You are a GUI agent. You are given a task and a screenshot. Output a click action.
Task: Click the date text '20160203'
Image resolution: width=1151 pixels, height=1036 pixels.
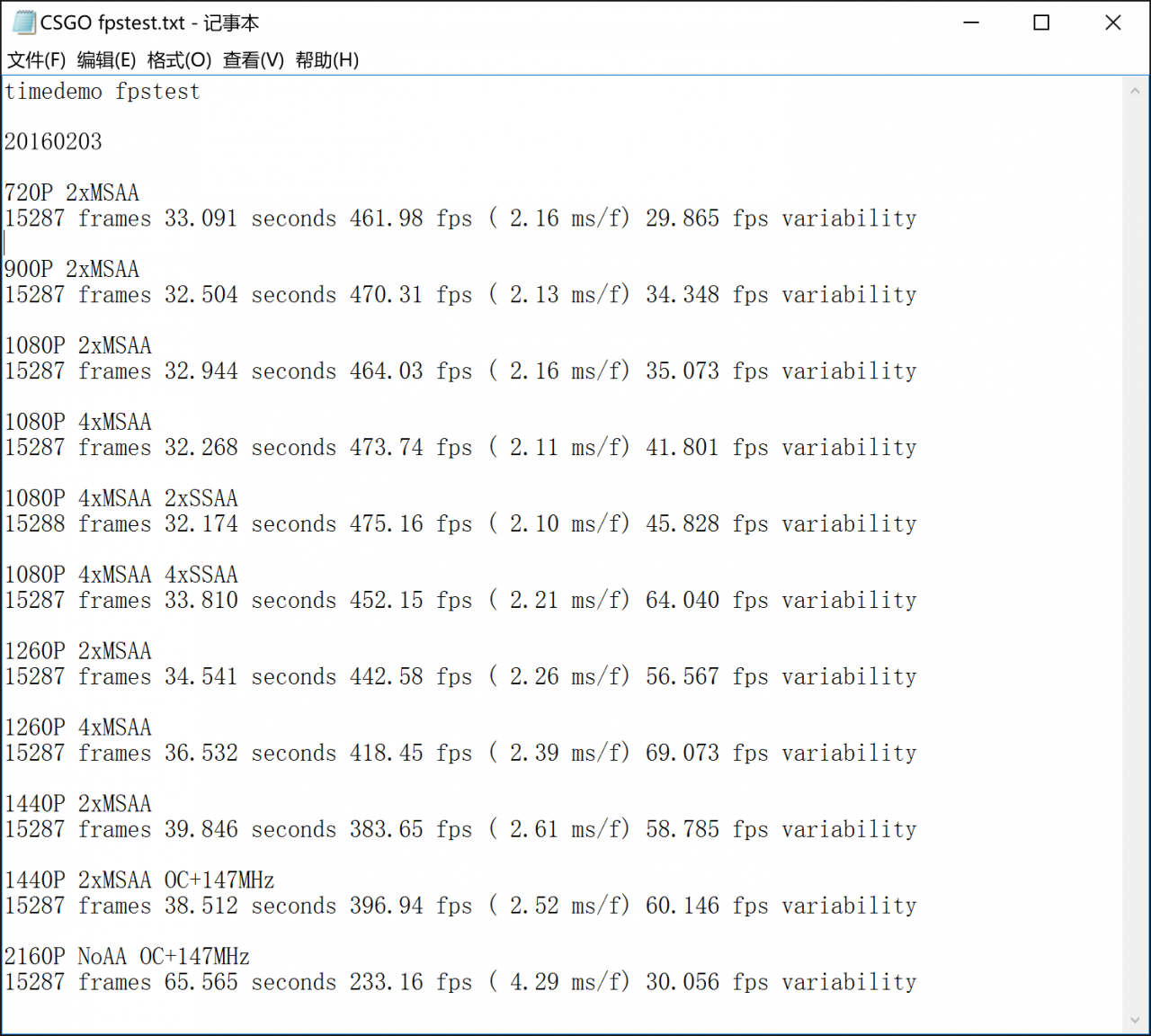click(53, 142)
